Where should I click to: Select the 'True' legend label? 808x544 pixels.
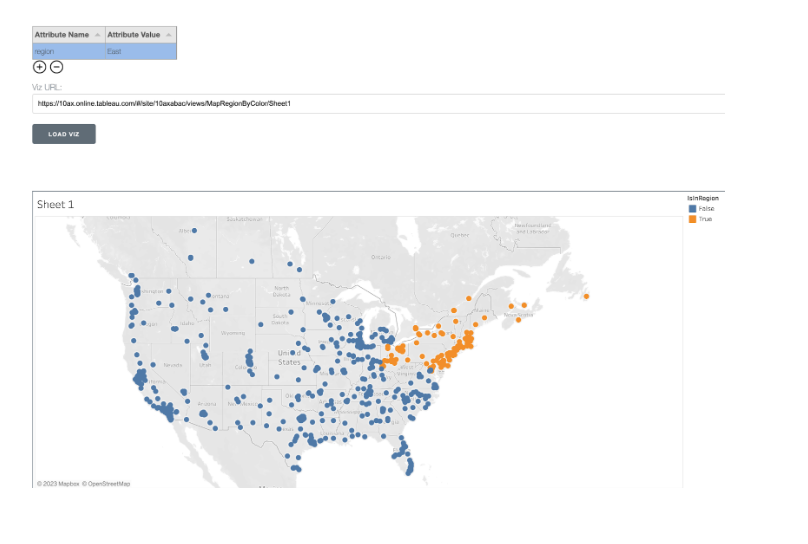[705, 218]
